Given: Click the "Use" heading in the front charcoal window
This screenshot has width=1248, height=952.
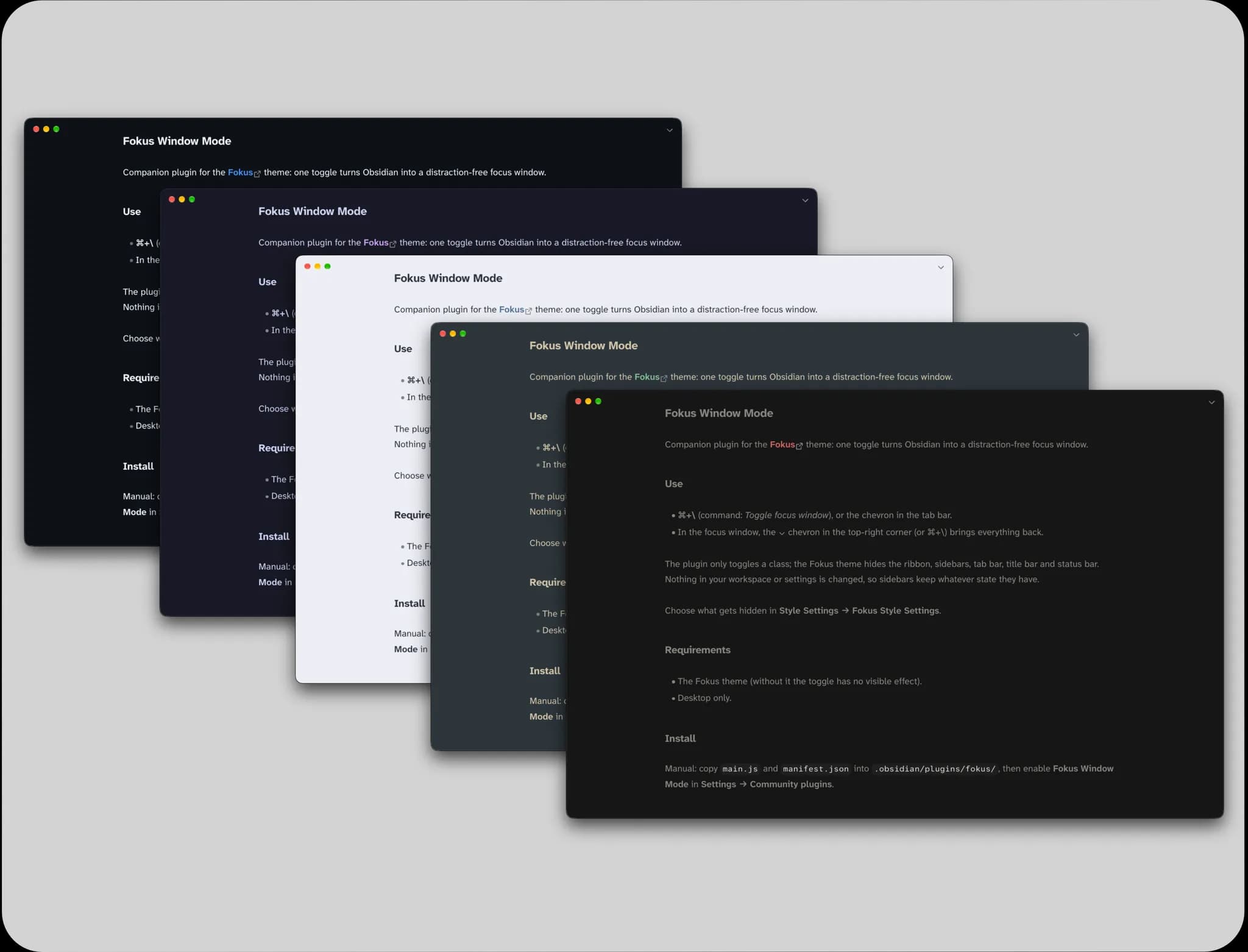Looking at the screenshot, I should pyautogui.click(x=674, y=484).
